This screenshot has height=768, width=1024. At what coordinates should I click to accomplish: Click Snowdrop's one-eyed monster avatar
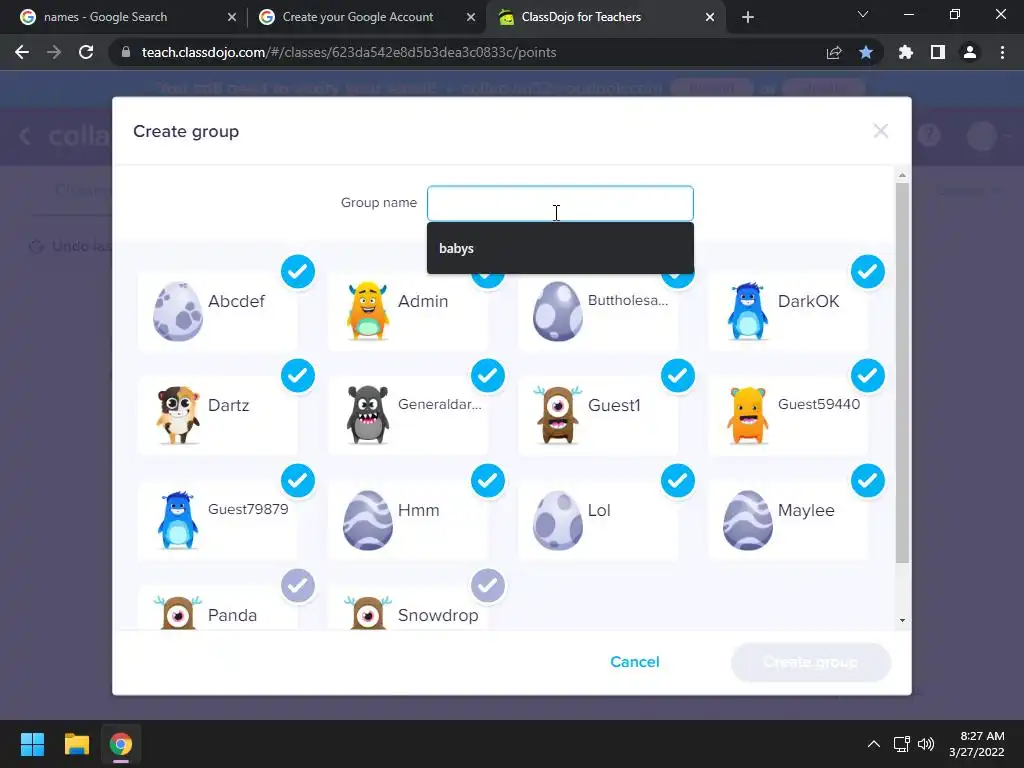[368, 613]
